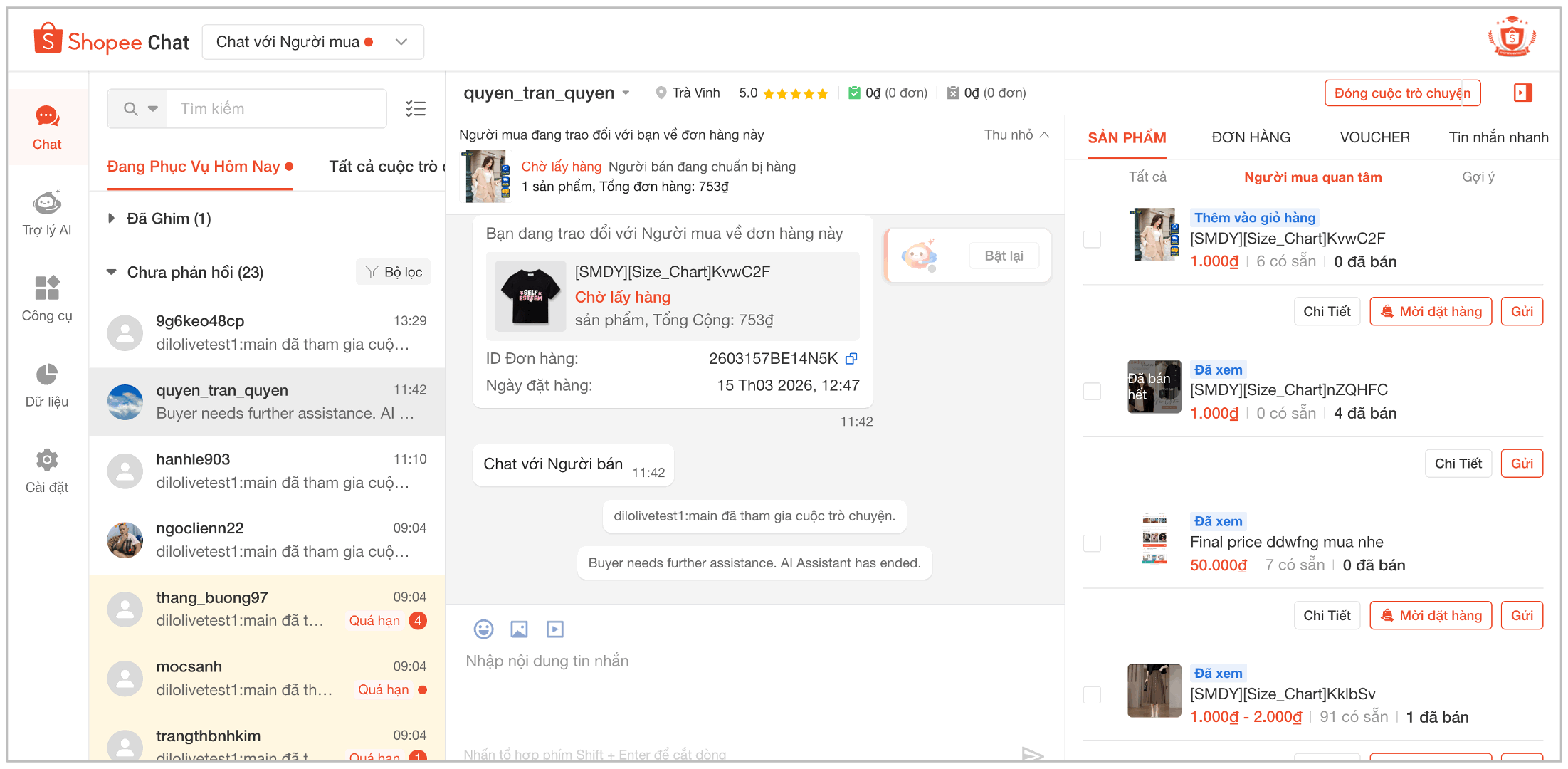Viewport: 1568px width, 769px height.
Task: Switch to VOUCHER tab
Action: pos(1374,137)
